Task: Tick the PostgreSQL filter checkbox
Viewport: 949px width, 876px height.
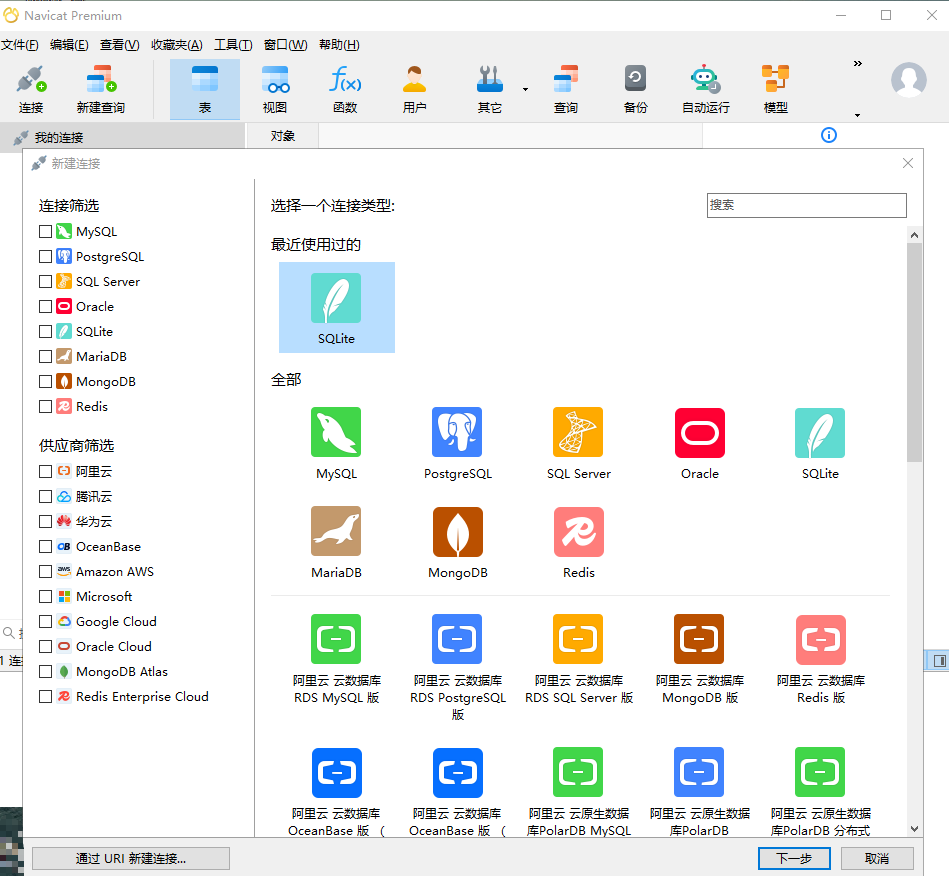Action: [45, 257]
